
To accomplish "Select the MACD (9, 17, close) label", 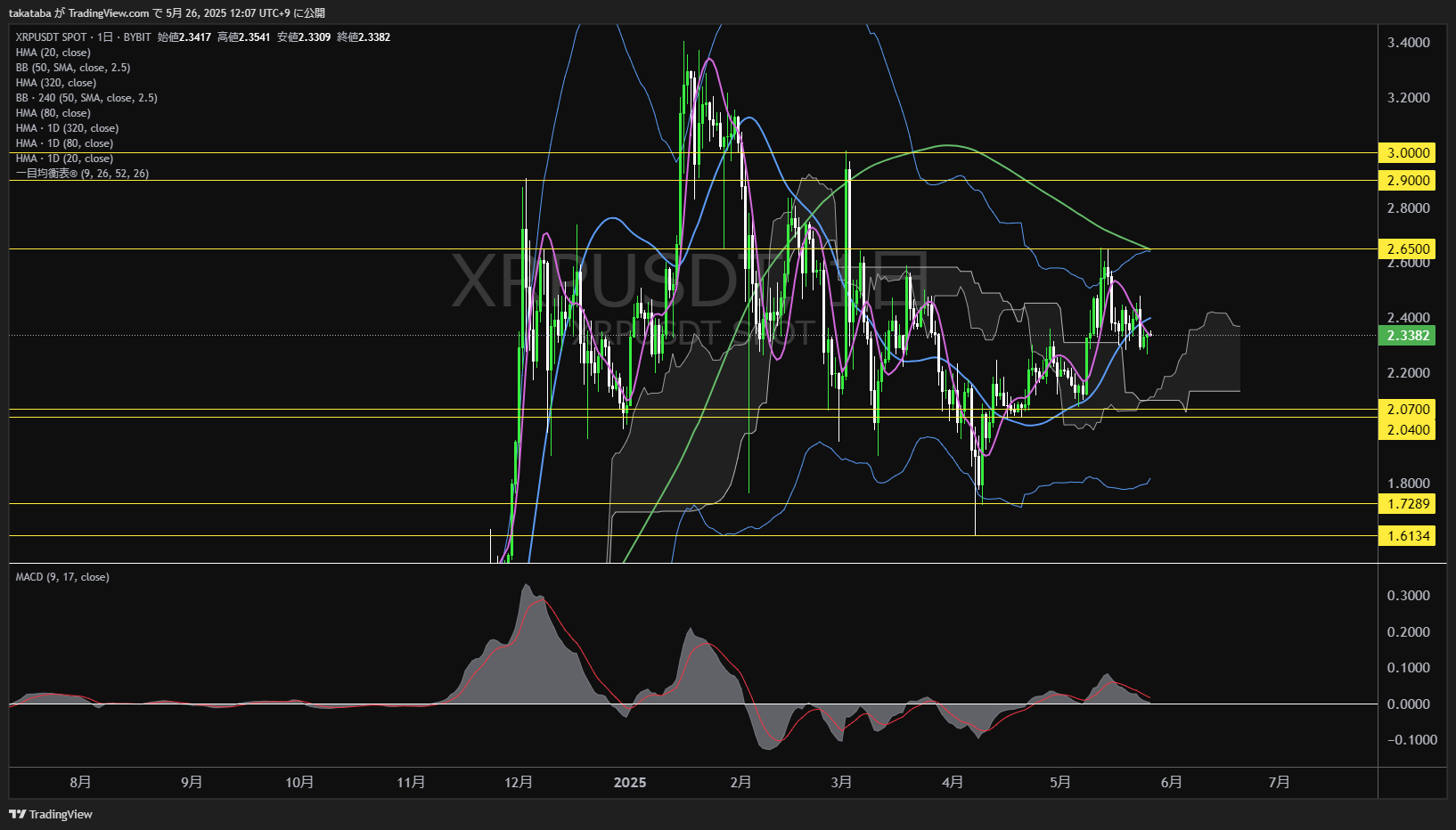I will pos(62,577).
